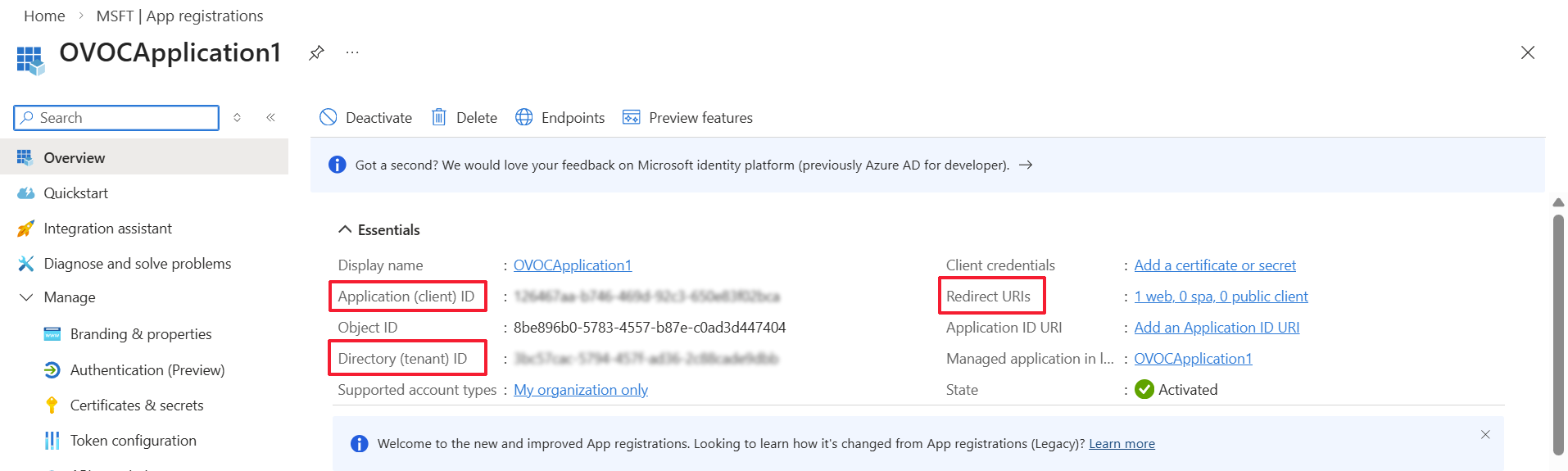Pin OVOCApplication1 to dashboard

pyautogui.click(x=316, y=53)
